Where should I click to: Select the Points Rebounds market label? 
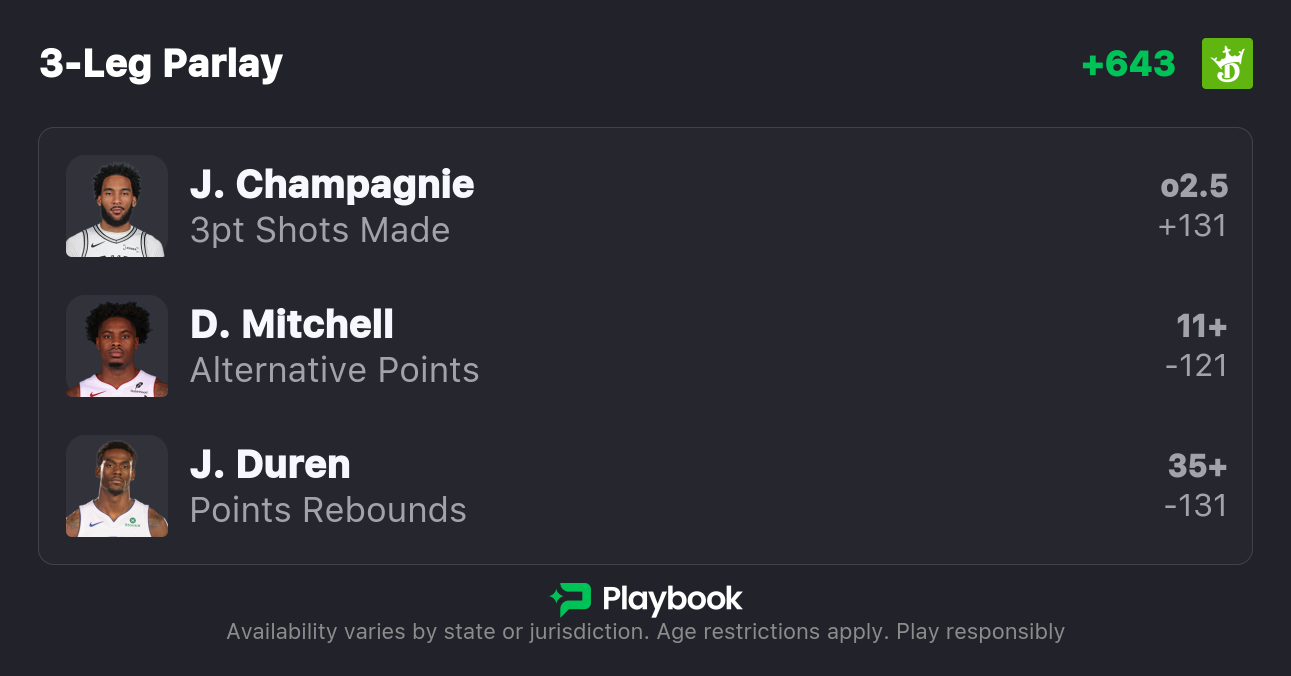[328, 510]
